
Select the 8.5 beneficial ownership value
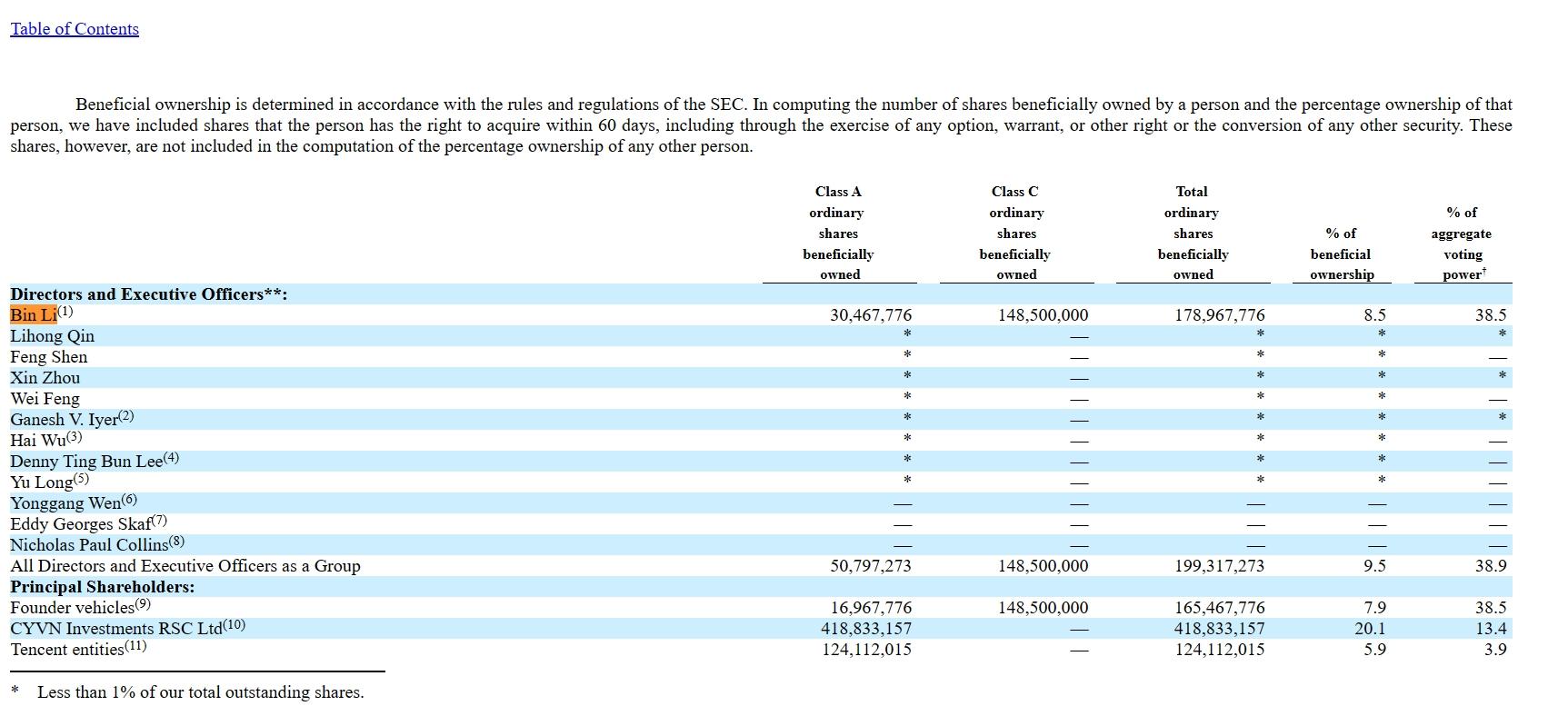[1374, 315]
